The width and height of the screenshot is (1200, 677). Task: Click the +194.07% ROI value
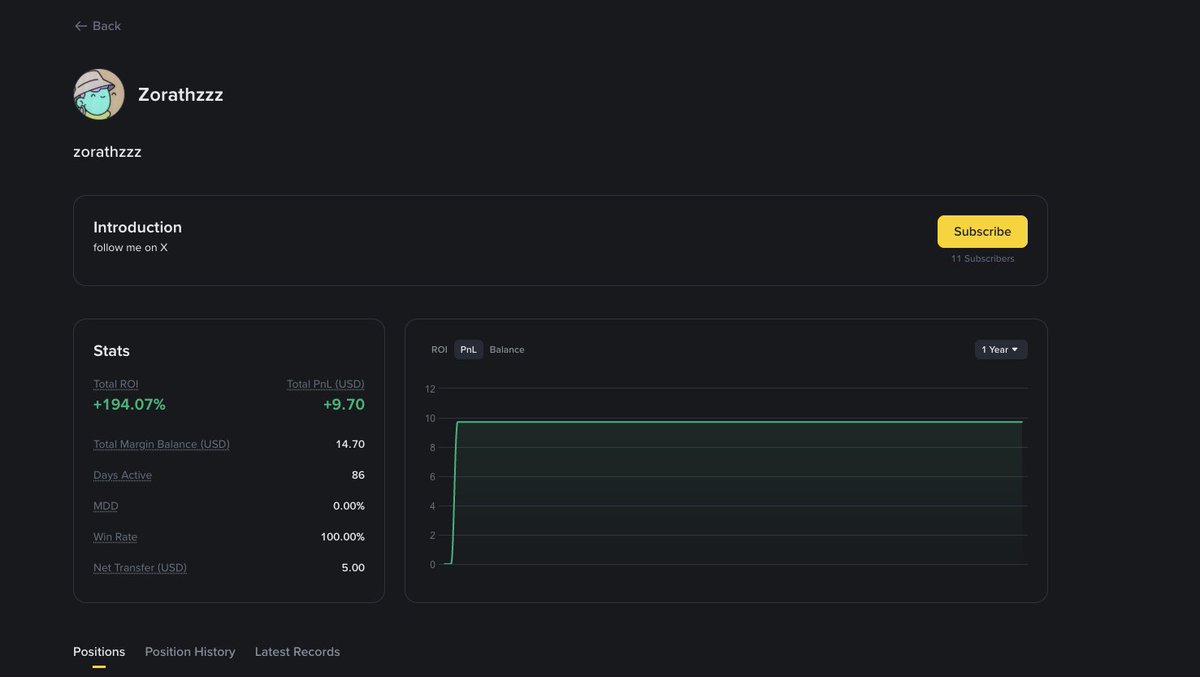pyautogui.click(x=130, y=405)
